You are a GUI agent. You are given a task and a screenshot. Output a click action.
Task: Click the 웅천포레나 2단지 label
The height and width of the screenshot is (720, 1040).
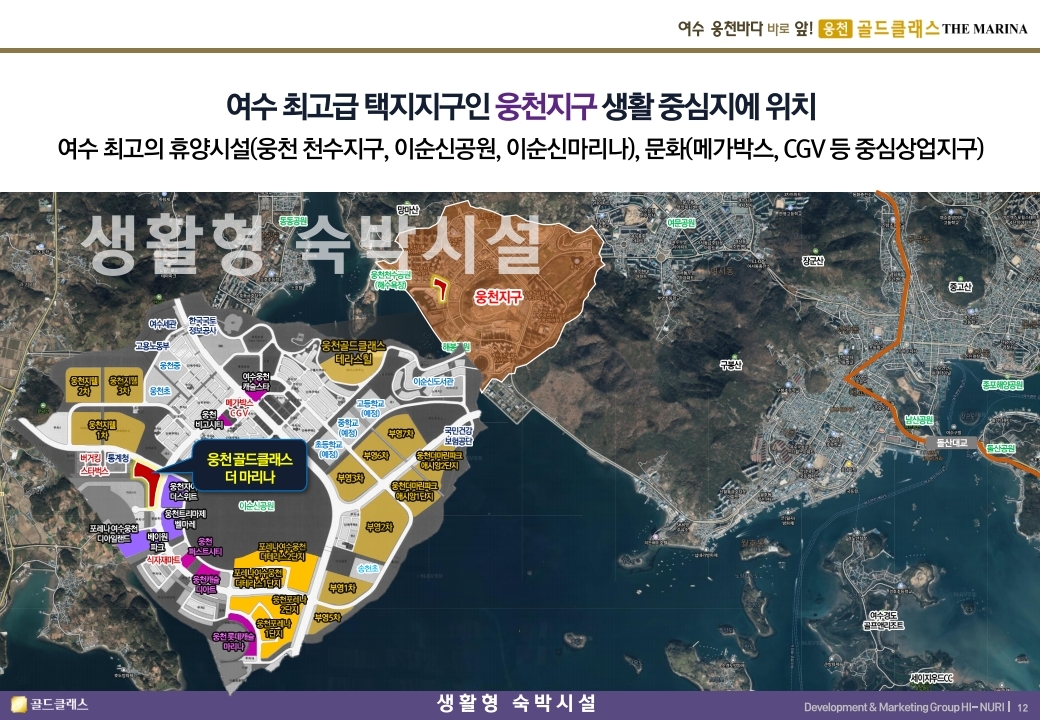click(289, 604)
